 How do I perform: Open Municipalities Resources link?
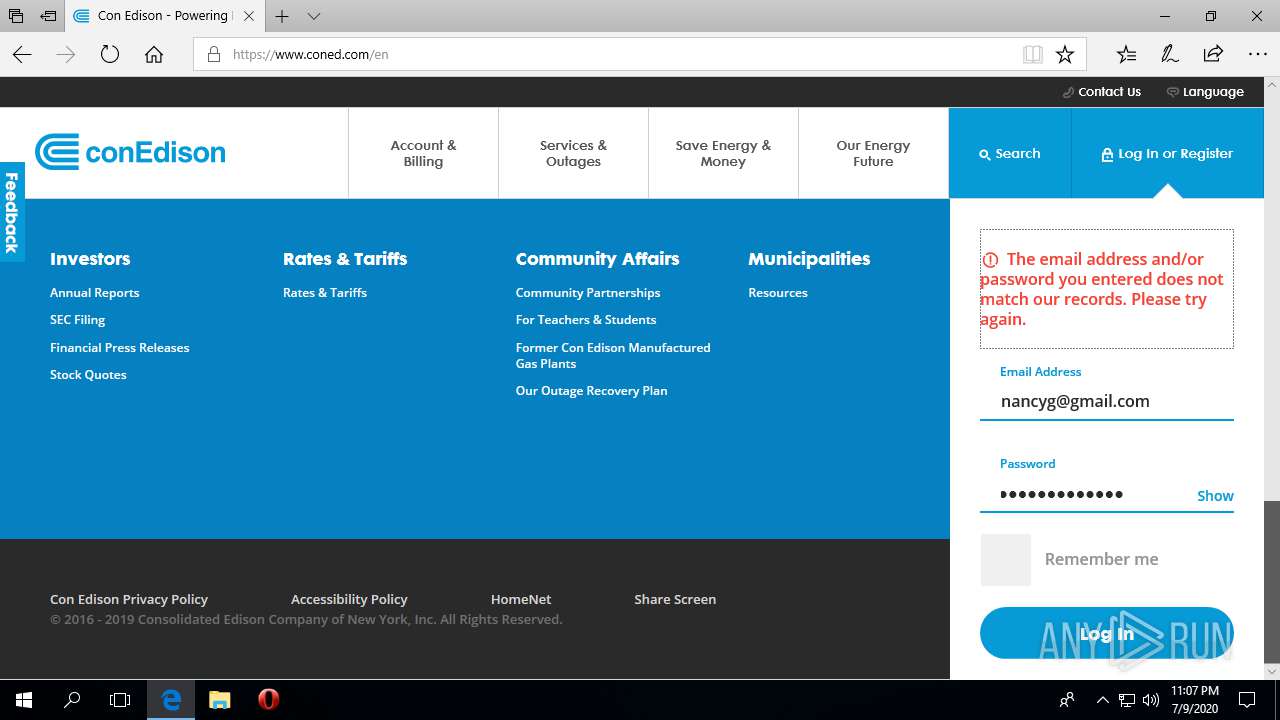[x=778, y=293]
